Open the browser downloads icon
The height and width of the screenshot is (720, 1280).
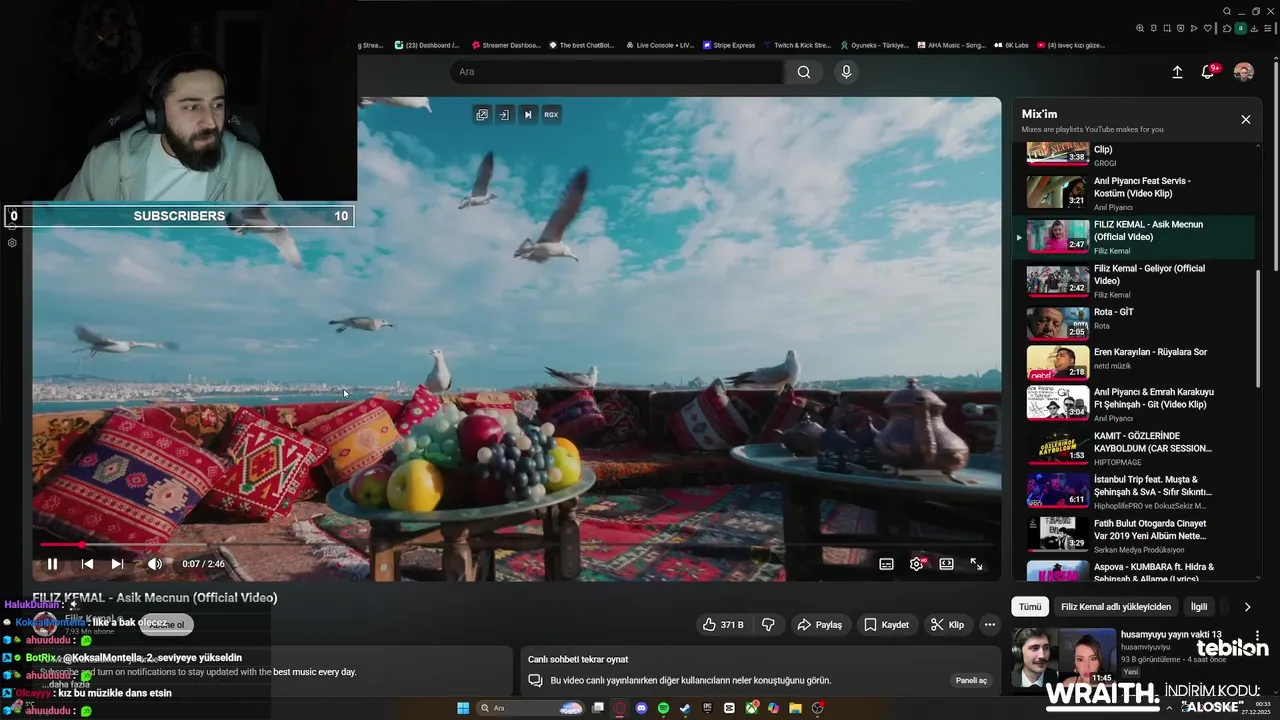coord(1254,28)
